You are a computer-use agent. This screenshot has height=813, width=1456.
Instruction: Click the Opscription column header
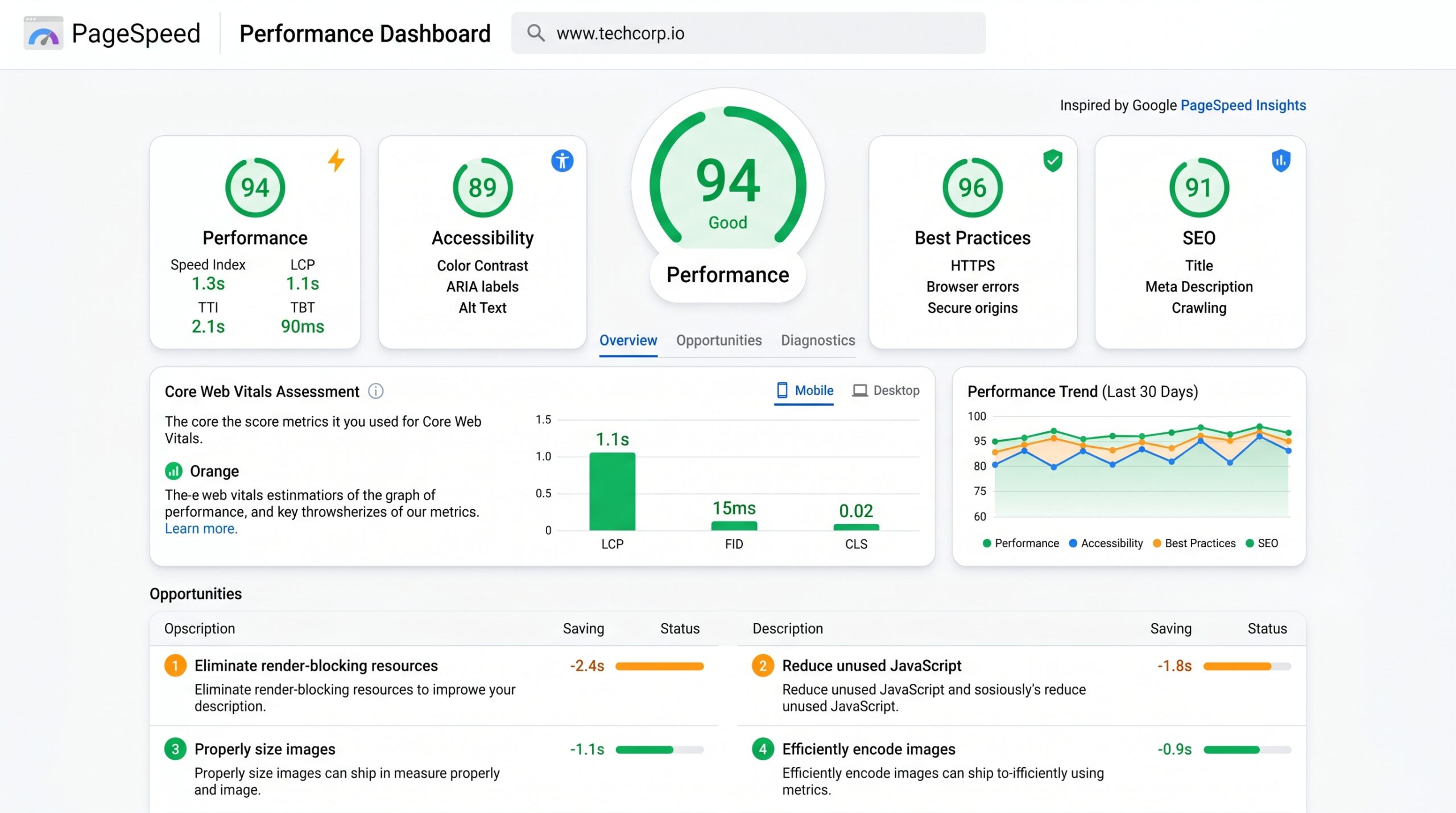pos(200,629)
